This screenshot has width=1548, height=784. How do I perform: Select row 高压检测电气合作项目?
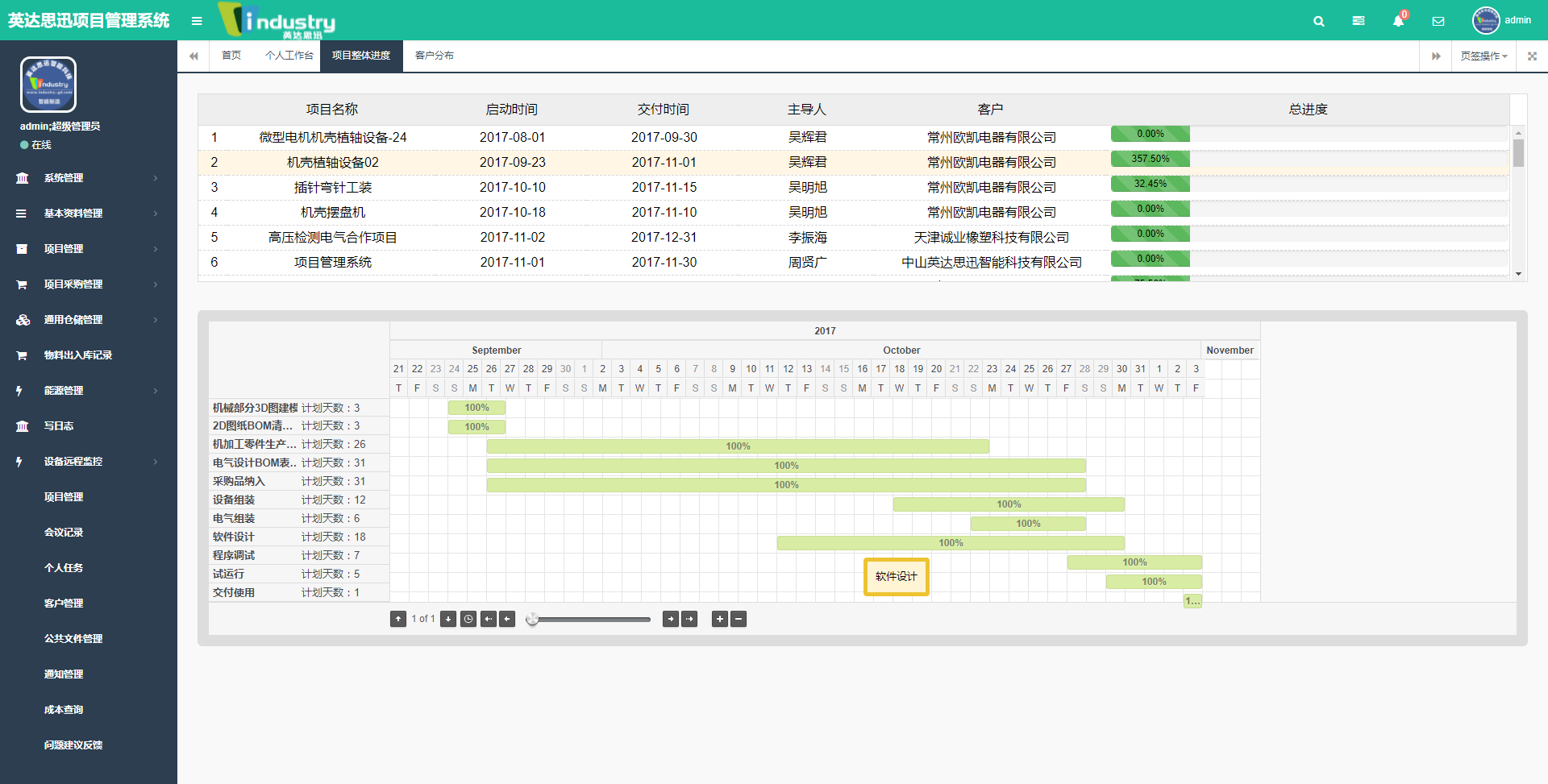click(x=853, y=238)
